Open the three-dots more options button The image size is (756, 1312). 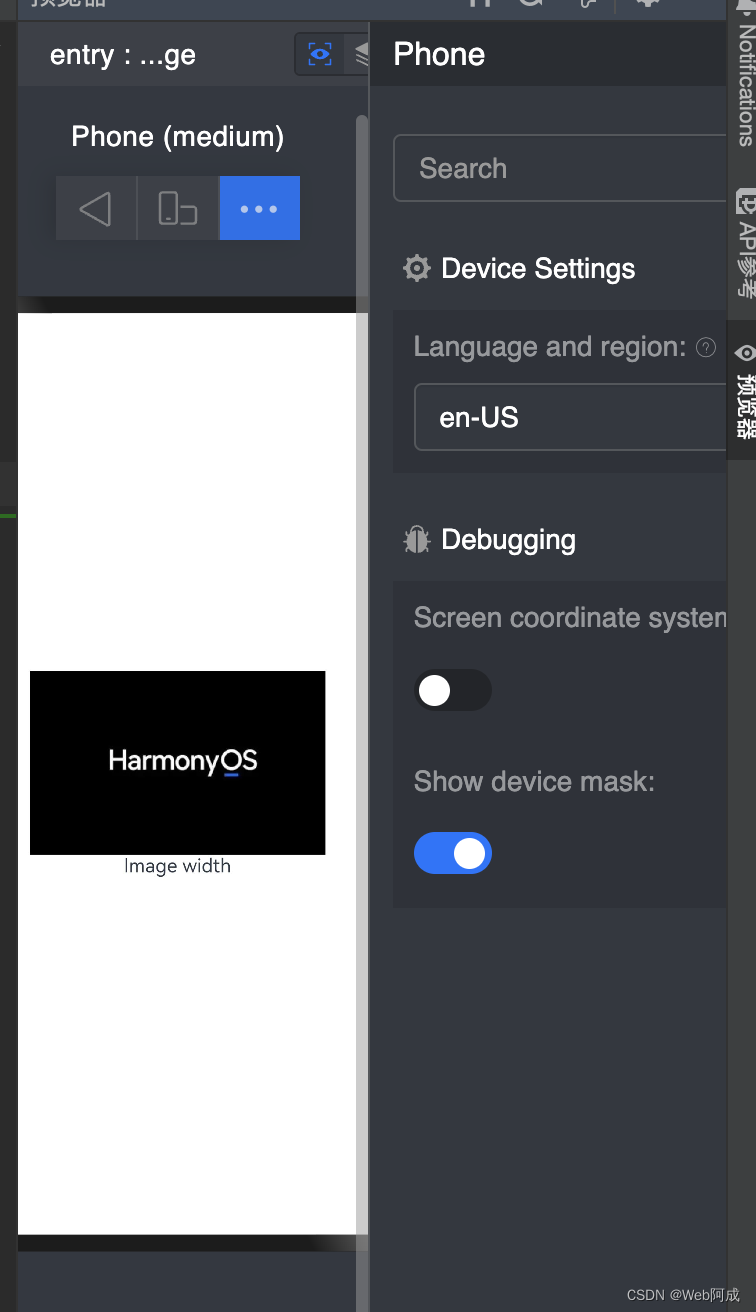click(259, 208)
